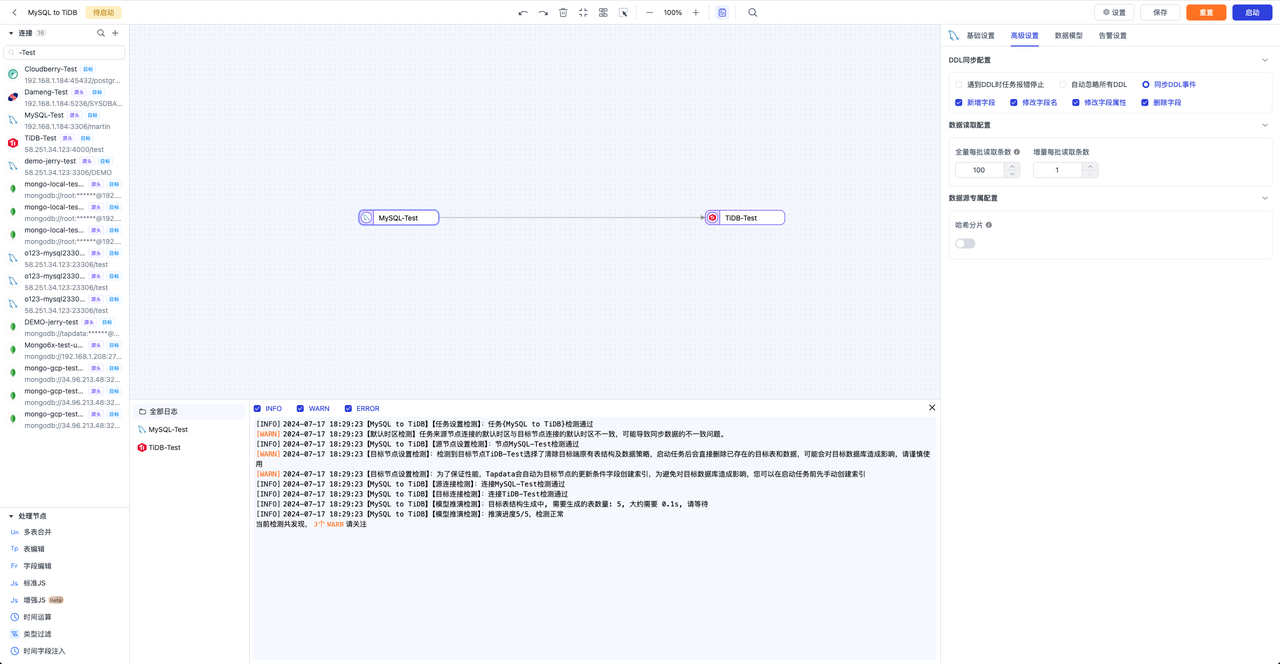Enable the 哈希分片 switch

963,243
